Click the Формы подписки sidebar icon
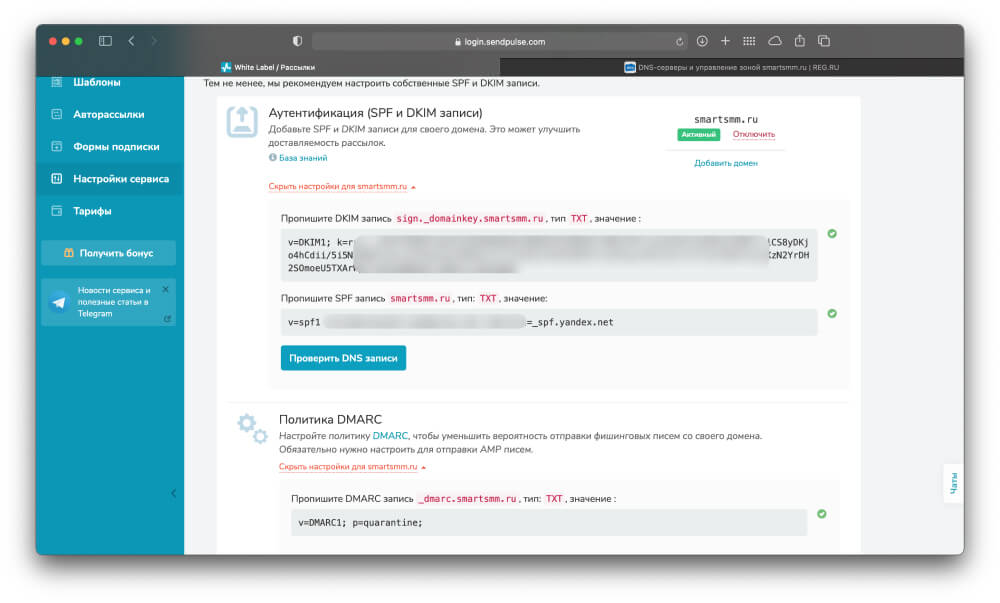The width and height of the screenshot is (1000, 603). tap(57, 147)
